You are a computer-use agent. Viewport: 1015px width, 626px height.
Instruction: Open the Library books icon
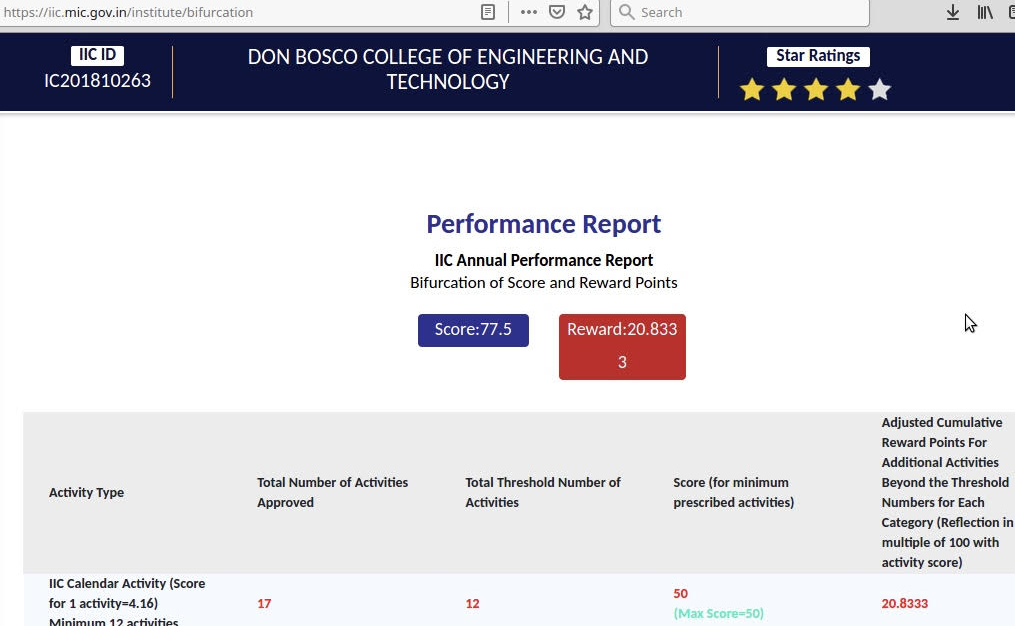[985, 12]
